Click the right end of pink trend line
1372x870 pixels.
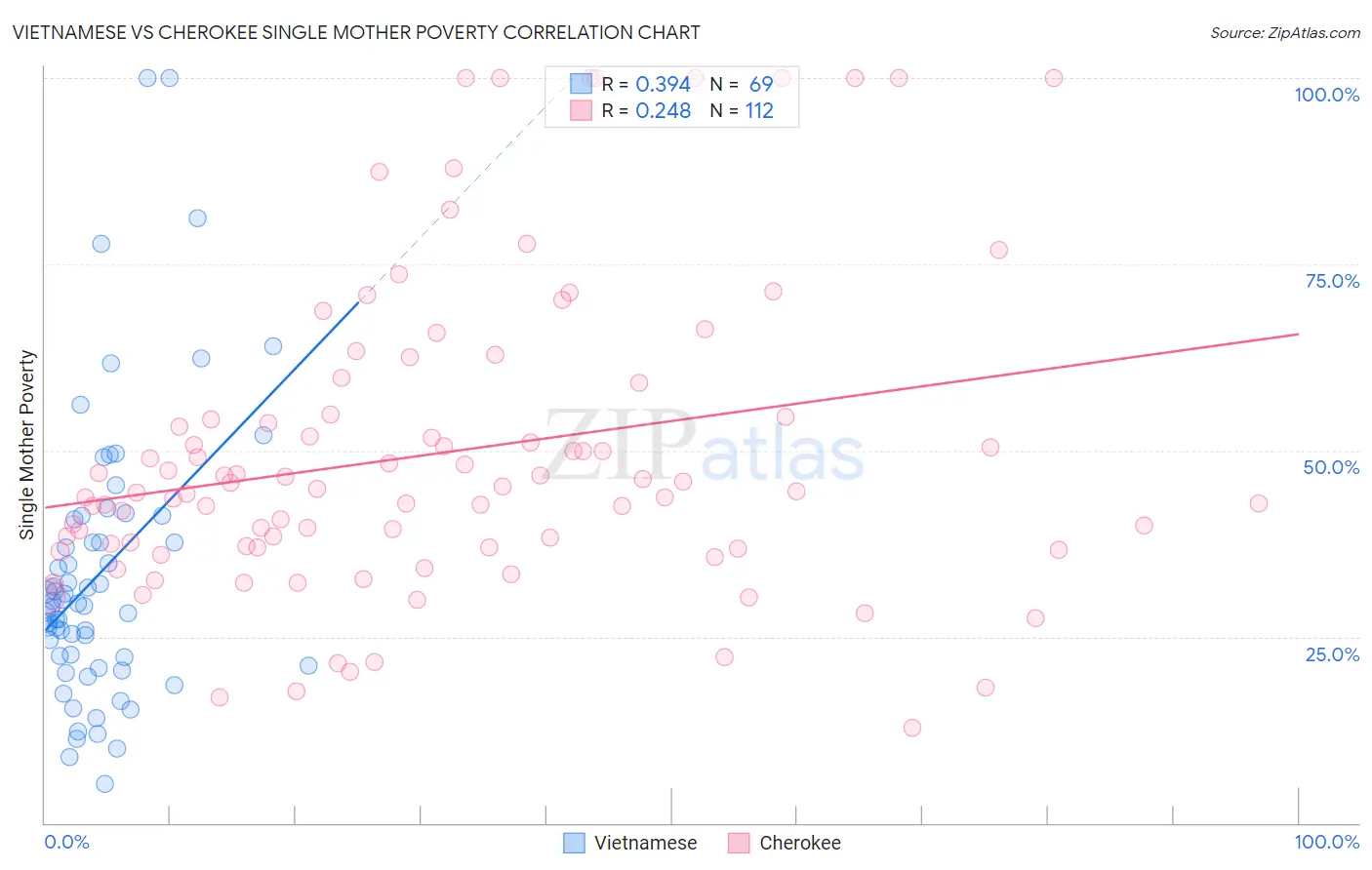pyautogui.click(x=1298, y=335)
